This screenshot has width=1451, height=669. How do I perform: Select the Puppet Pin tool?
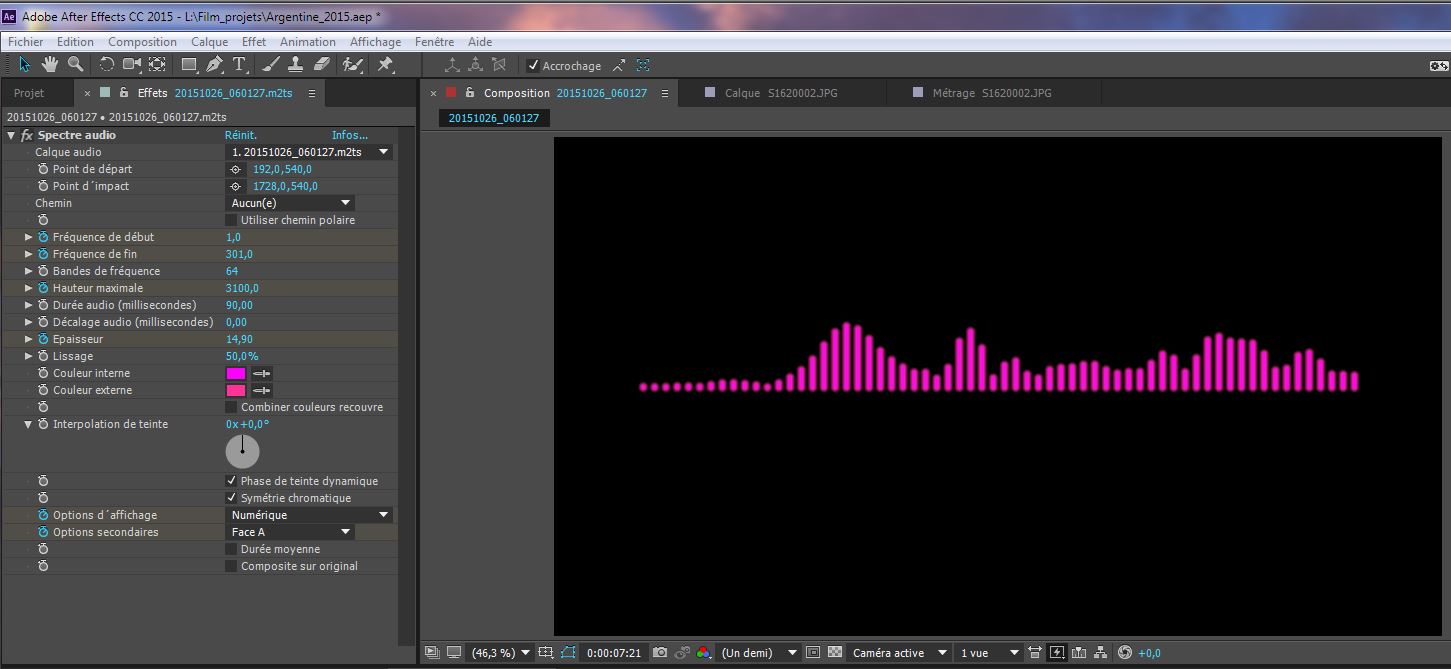385,65
